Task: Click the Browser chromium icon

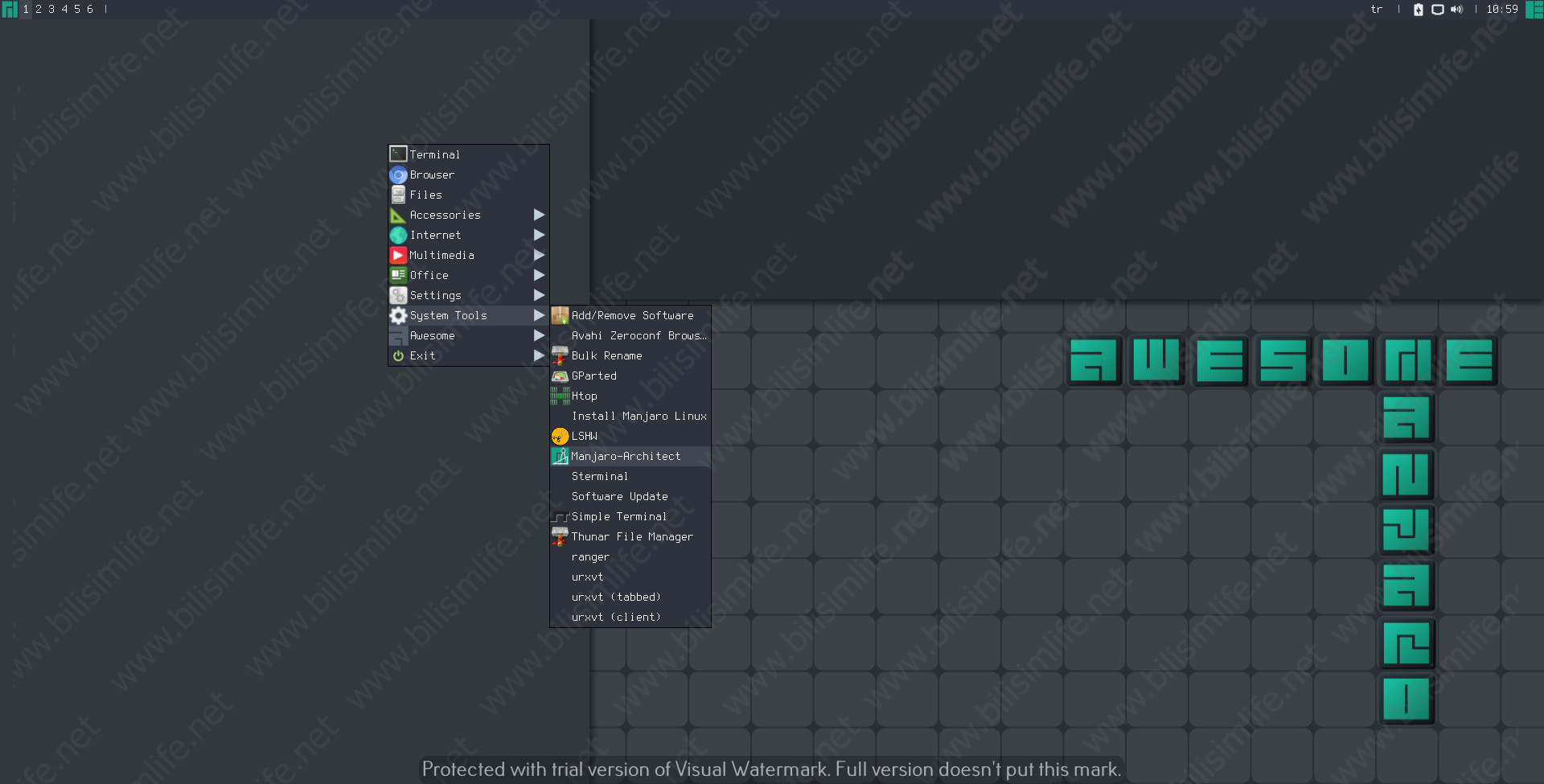Action: [x=398, y=174]
